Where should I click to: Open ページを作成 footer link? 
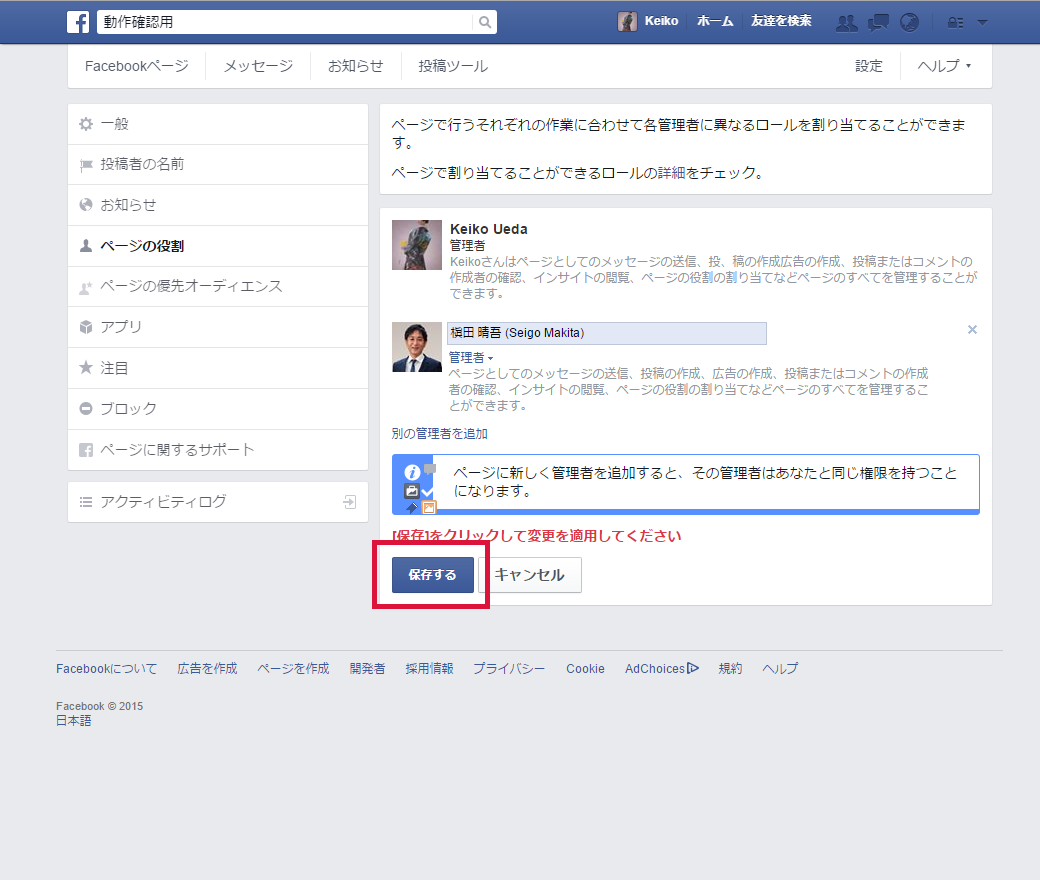[293, 668]
